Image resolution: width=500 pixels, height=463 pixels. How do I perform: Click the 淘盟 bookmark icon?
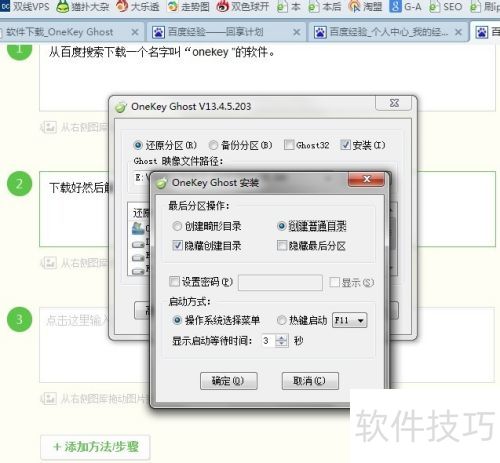tap(354, 6)
